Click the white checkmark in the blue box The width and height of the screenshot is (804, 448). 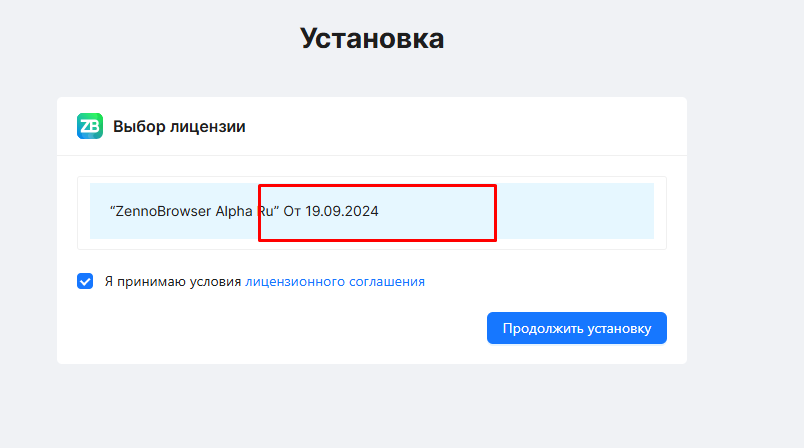(85, 281)
